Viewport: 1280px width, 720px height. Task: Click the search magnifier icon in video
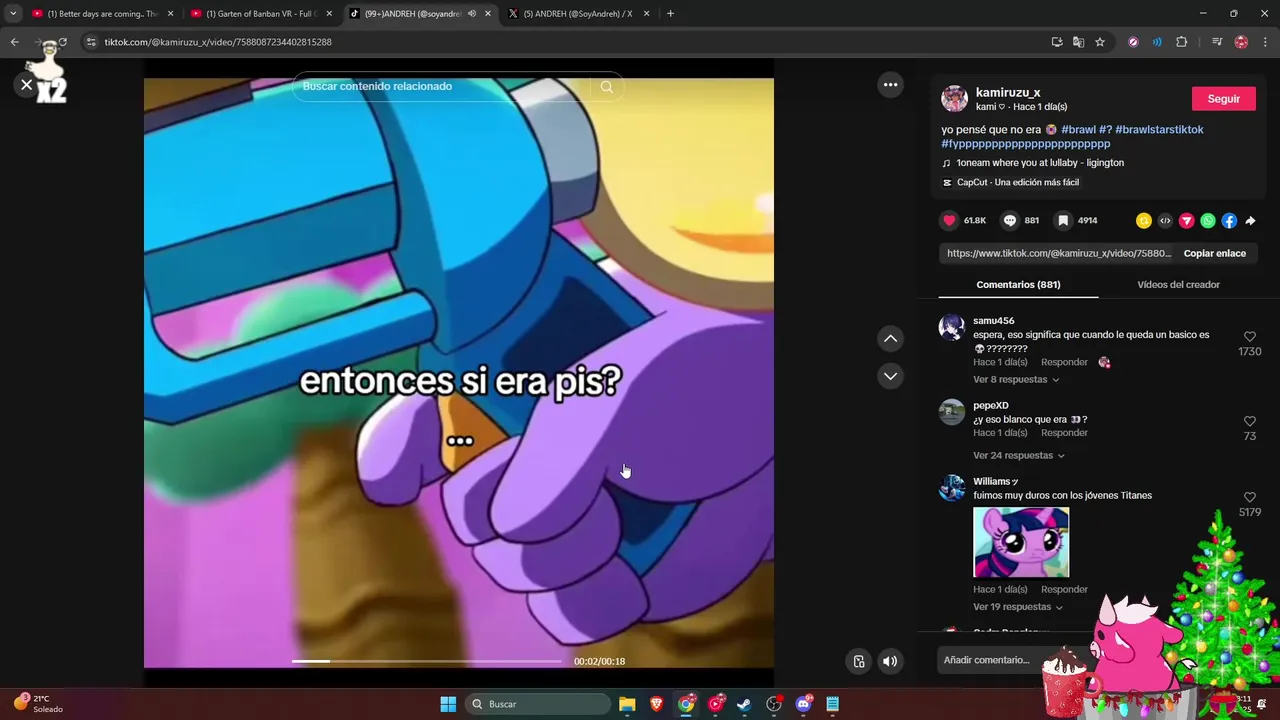(x=606, y=87)
